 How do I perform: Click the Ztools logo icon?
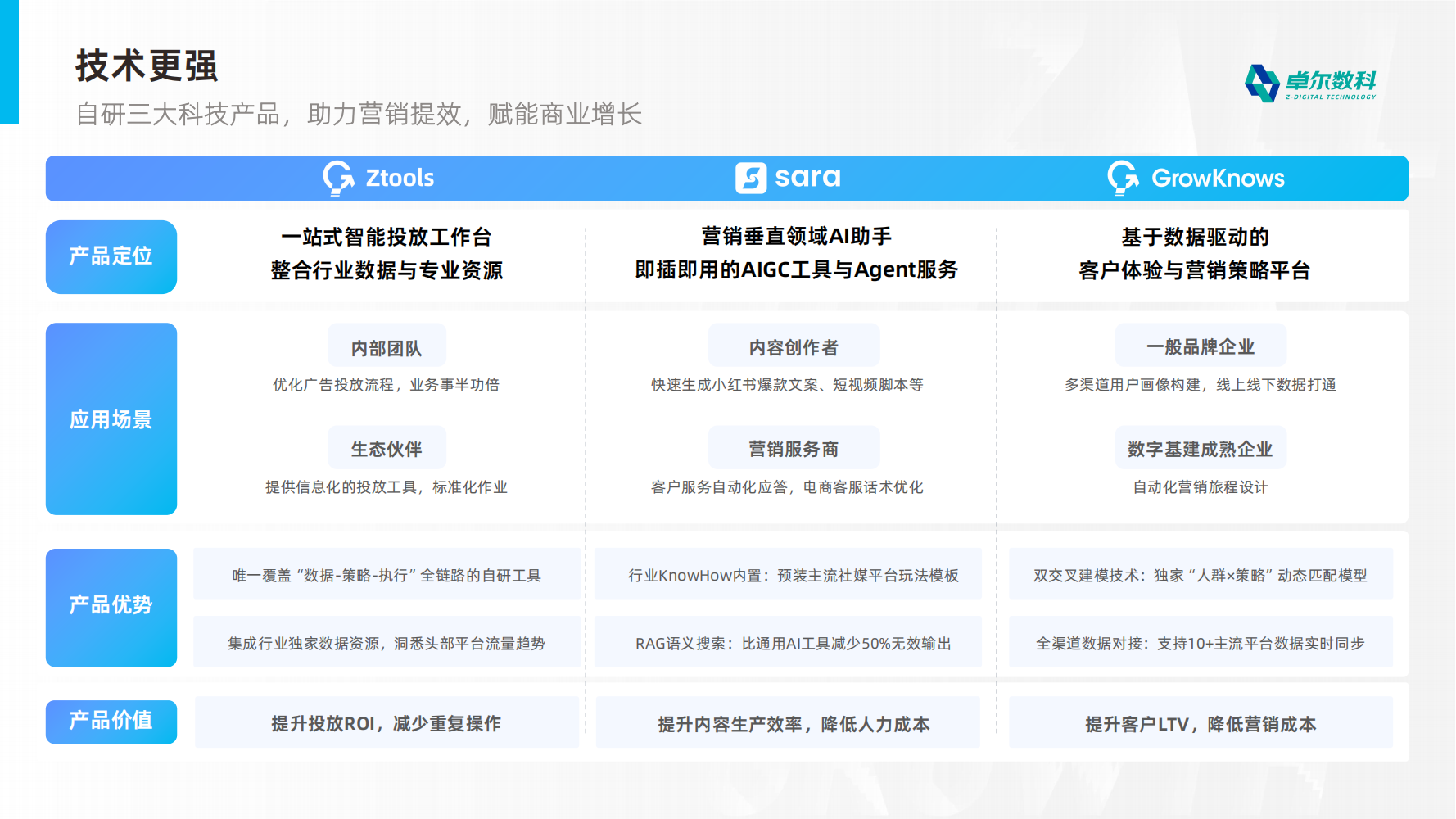tap(338, 178)
